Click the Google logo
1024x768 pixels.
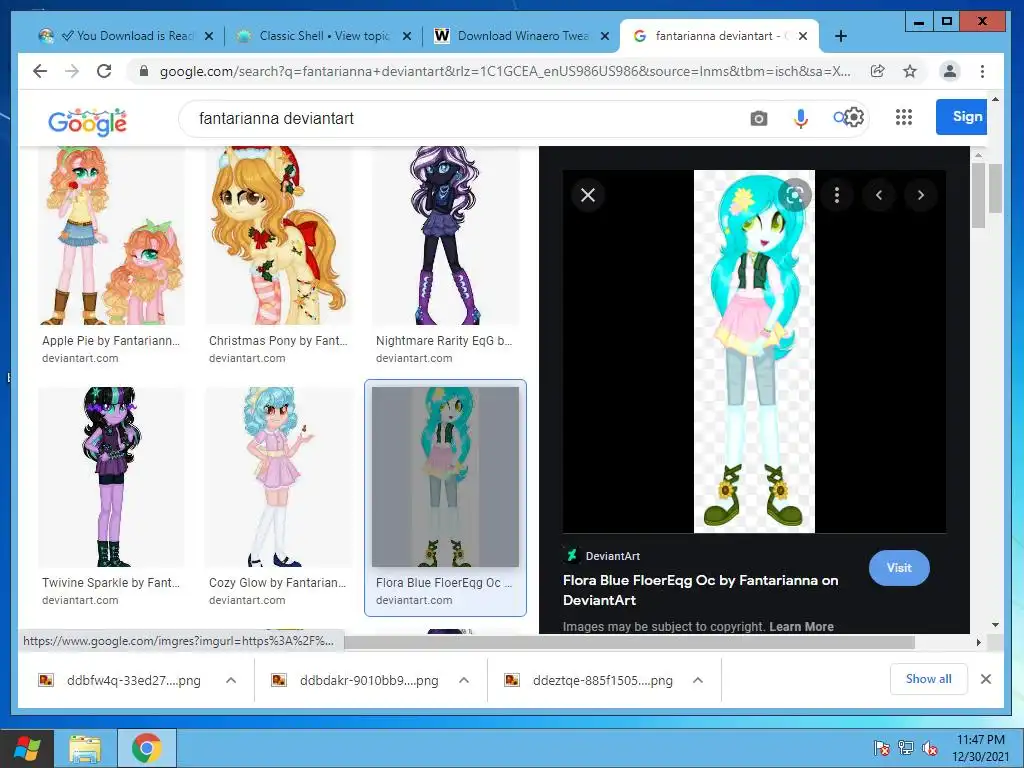tap(87, 122)
